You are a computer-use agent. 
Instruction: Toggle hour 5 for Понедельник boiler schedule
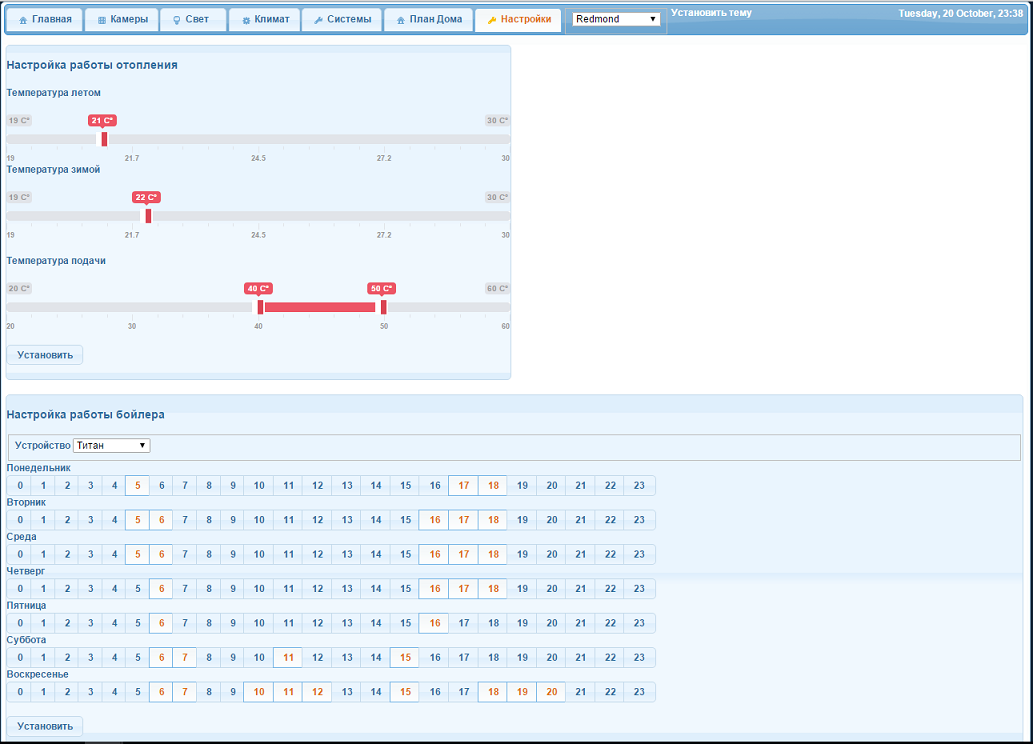coord(137,486)
